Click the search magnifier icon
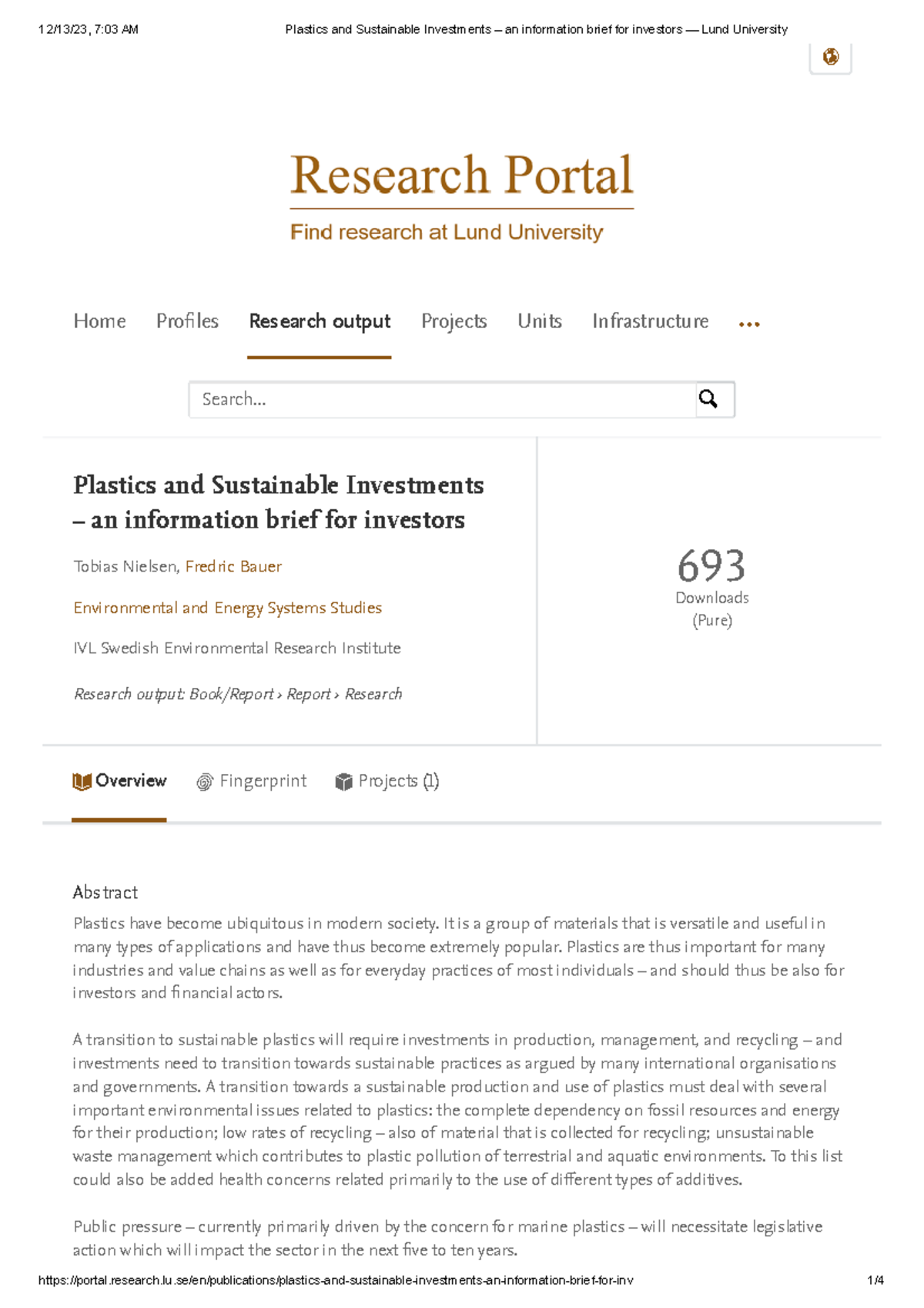The image size is (924, 1308). tap(709, 398)
